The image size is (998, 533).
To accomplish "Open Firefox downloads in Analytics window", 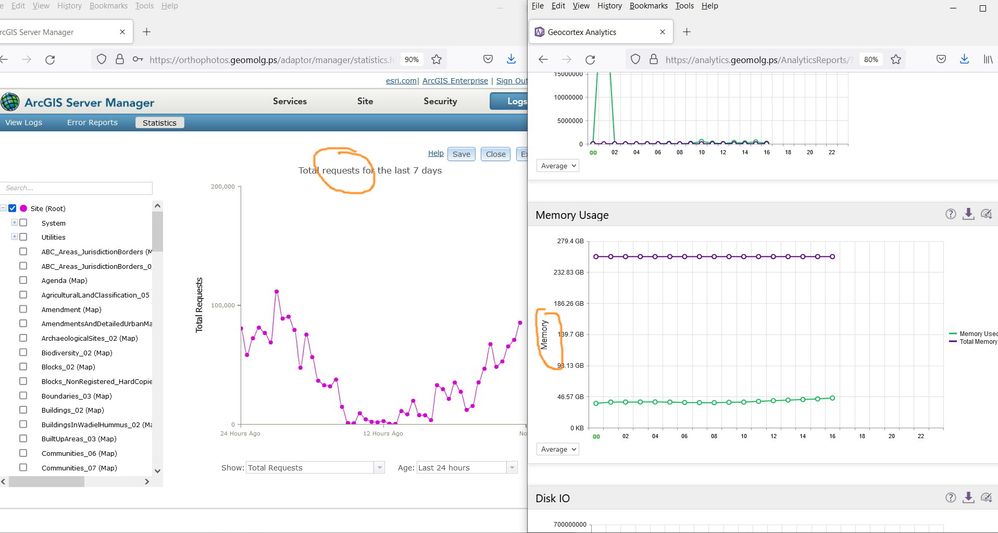I will [x=964, y=59].
